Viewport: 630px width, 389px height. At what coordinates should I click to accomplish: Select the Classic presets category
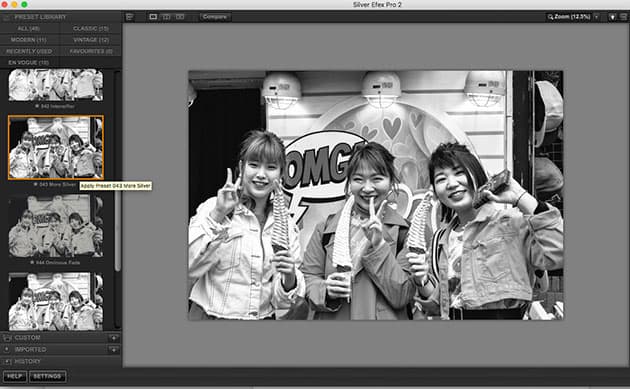click(91, 29)
